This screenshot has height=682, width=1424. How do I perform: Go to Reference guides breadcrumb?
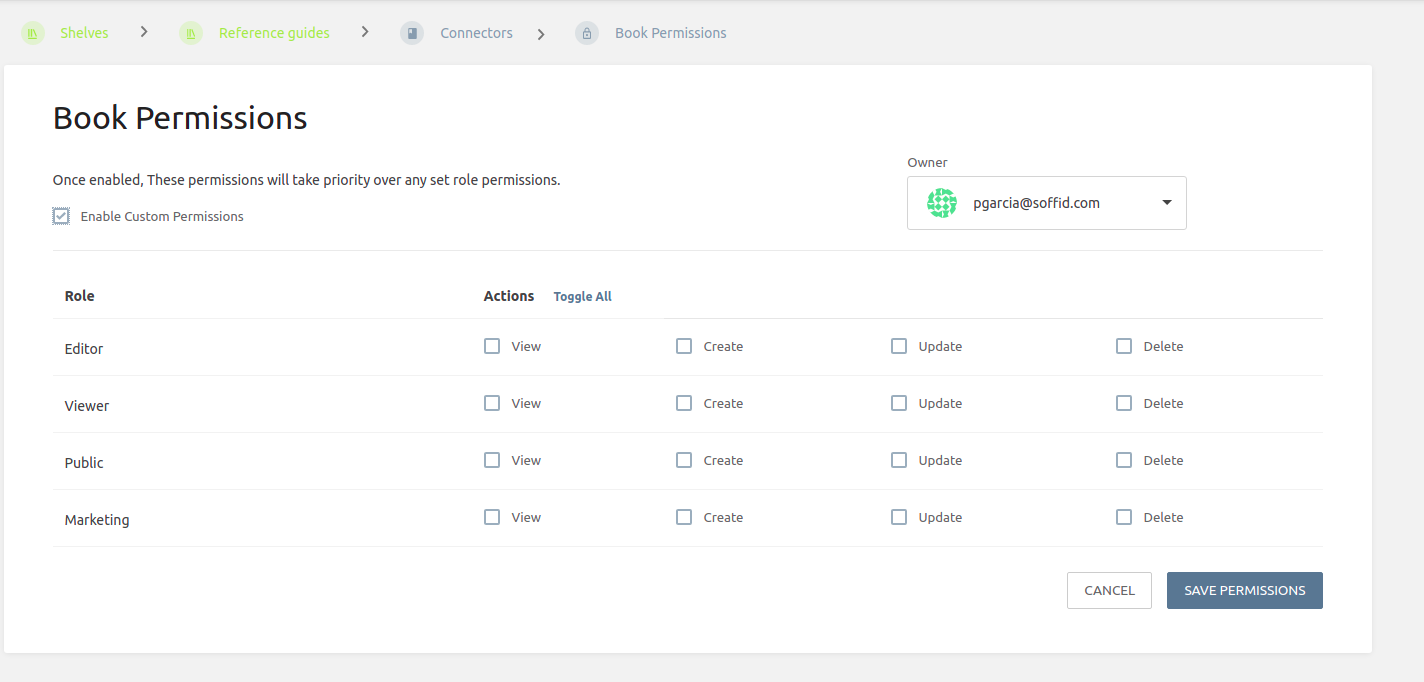(274, 33)
